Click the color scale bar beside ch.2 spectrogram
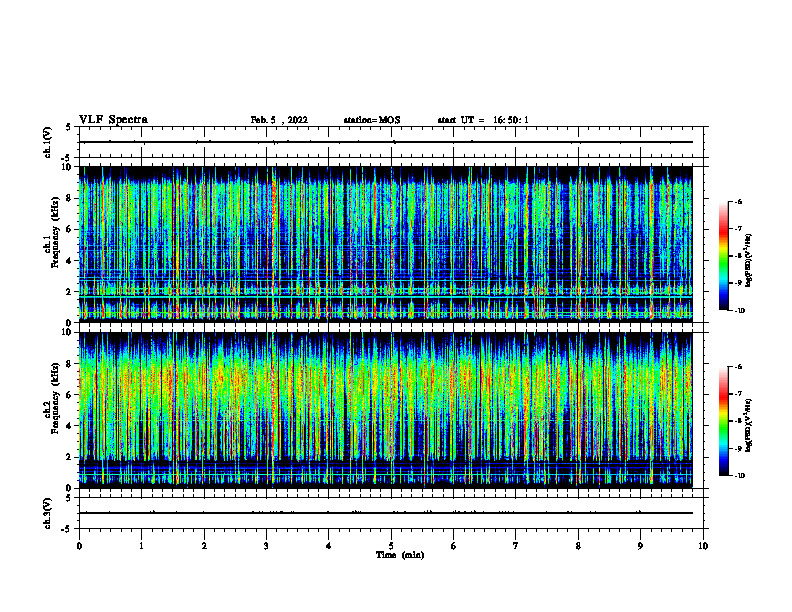The image size is (792, 612). (723, 421)
